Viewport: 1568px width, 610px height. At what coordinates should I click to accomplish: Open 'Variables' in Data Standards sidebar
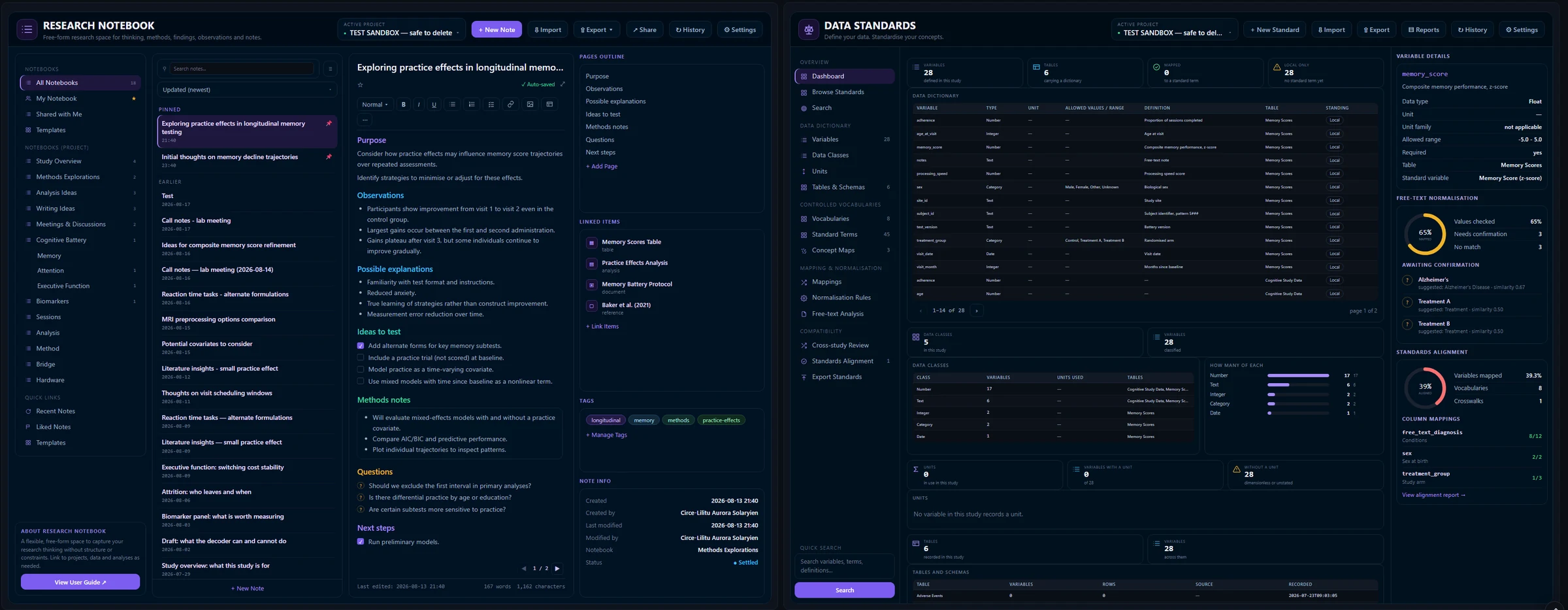pos(844,139)
